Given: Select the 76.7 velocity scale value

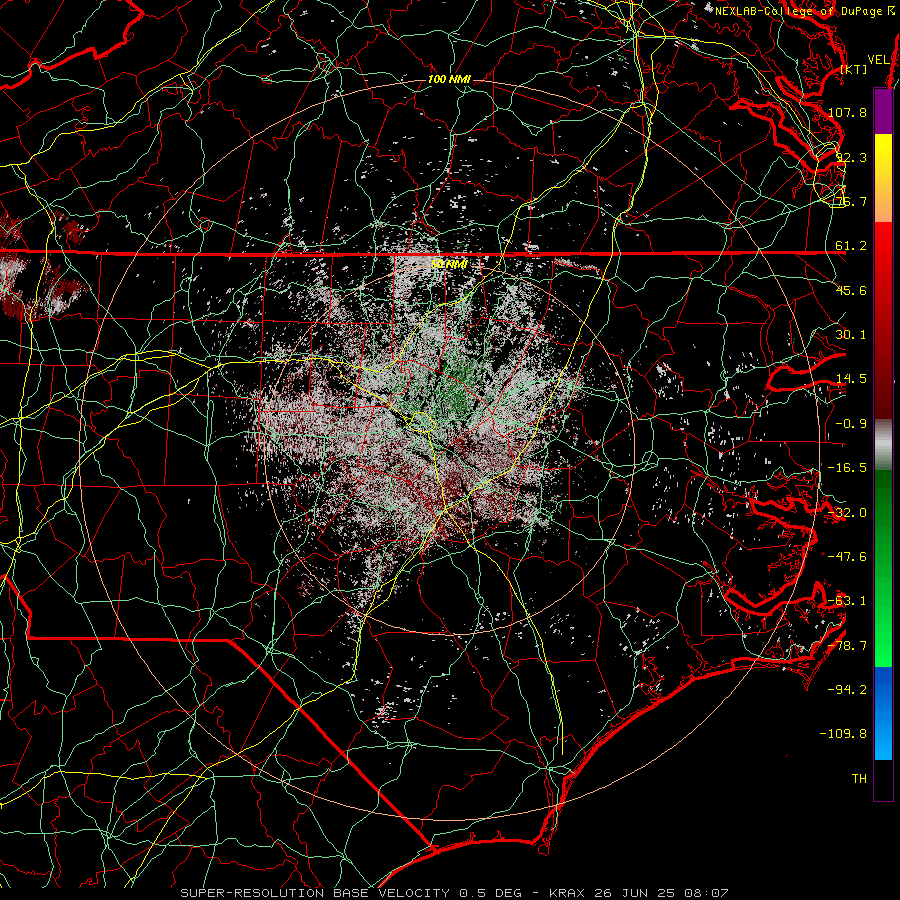Looking at the screenshot, I should tap(851, 201).
